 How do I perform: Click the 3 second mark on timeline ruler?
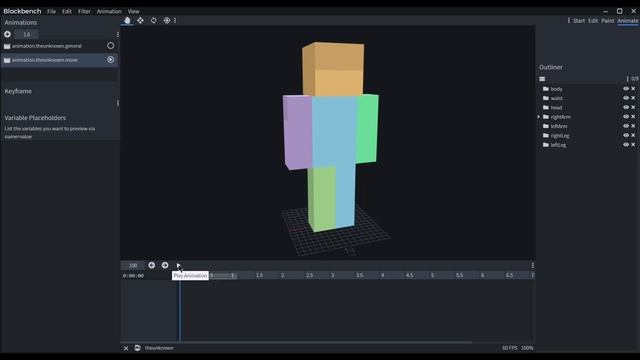point(332,276)
